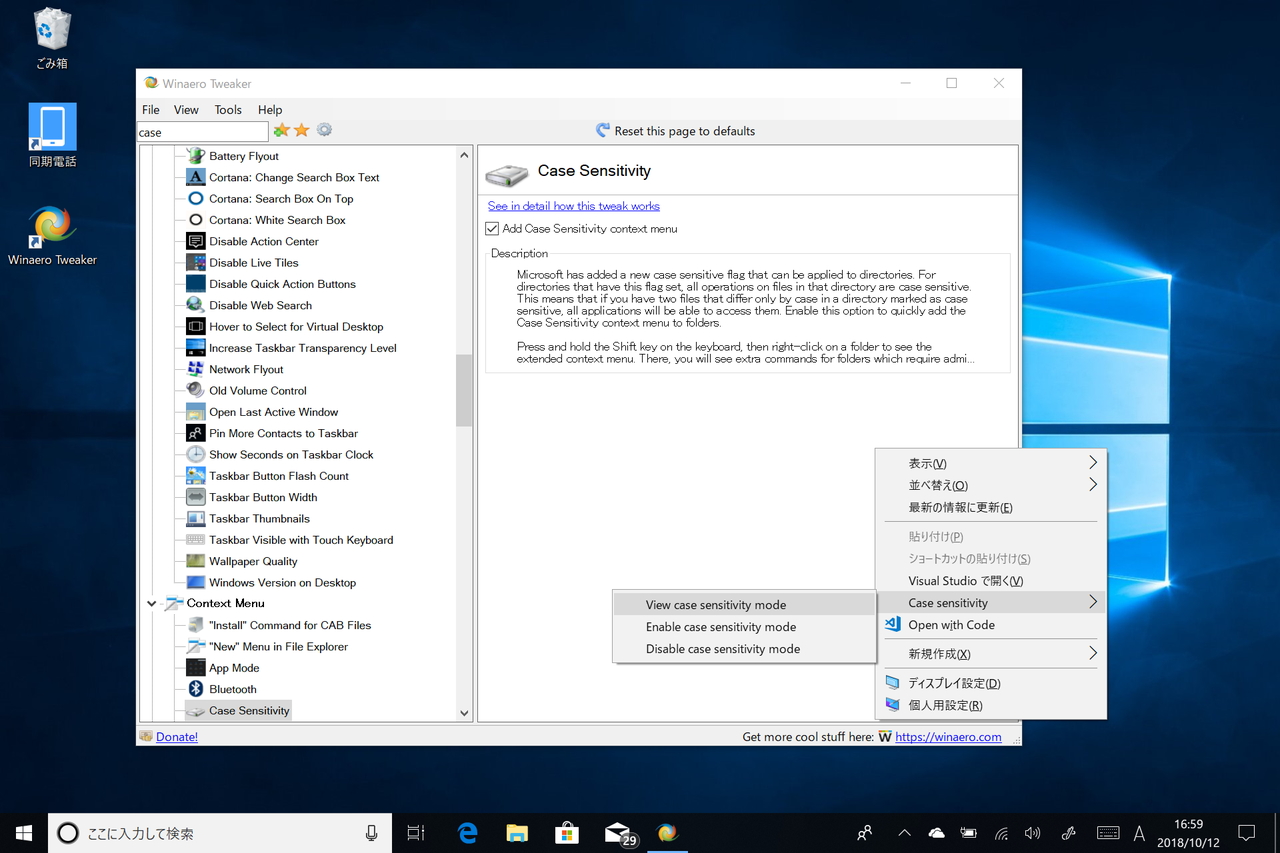Click the Network Flyout icon in the tree
This screenshot has height=853, width=1280.
tap(195, 369)
